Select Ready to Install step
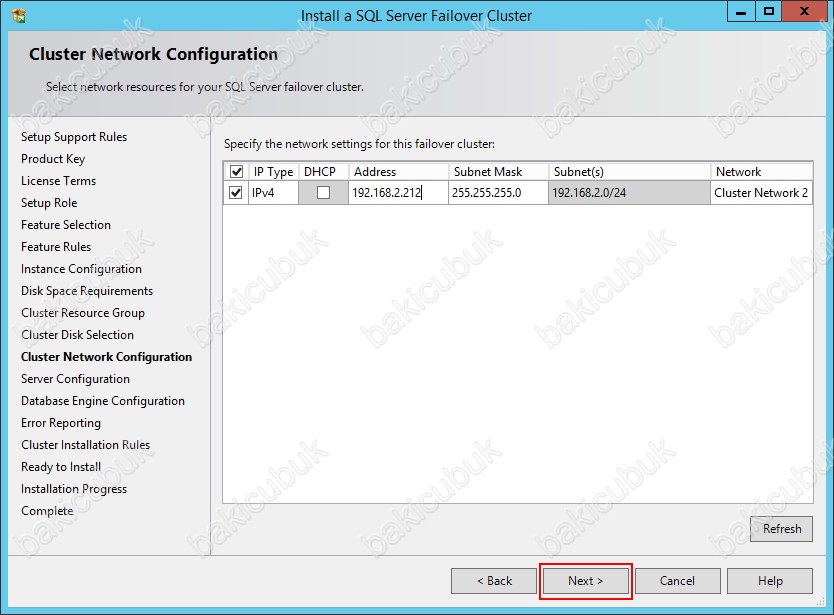Screen dimensions: 834x615 [x=61, y=467]
